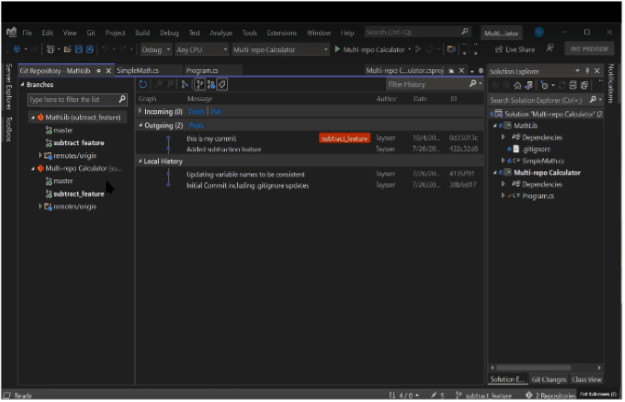Click the MathLib repository icon in Branches
625x402 pixels.
tap(40, 118)
